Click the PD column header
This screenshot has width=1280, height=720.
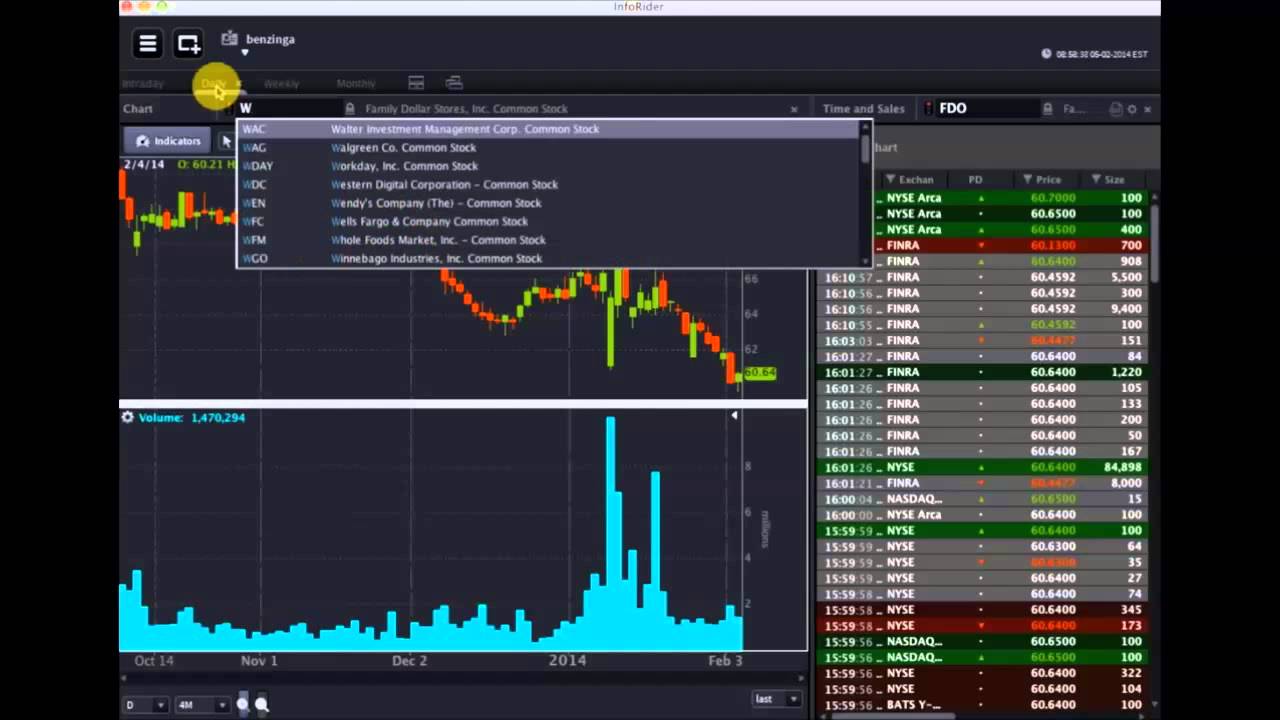tap(975, 180)
